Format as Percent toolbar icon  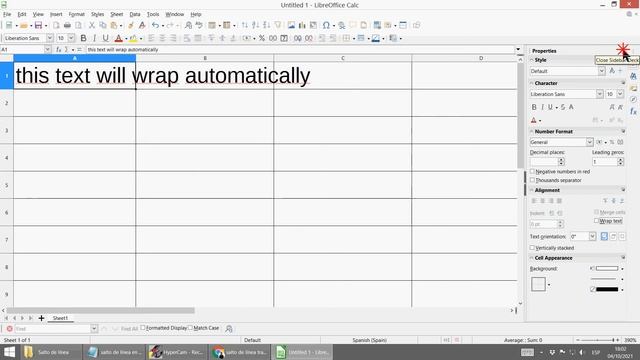click(x=262, y=38)
